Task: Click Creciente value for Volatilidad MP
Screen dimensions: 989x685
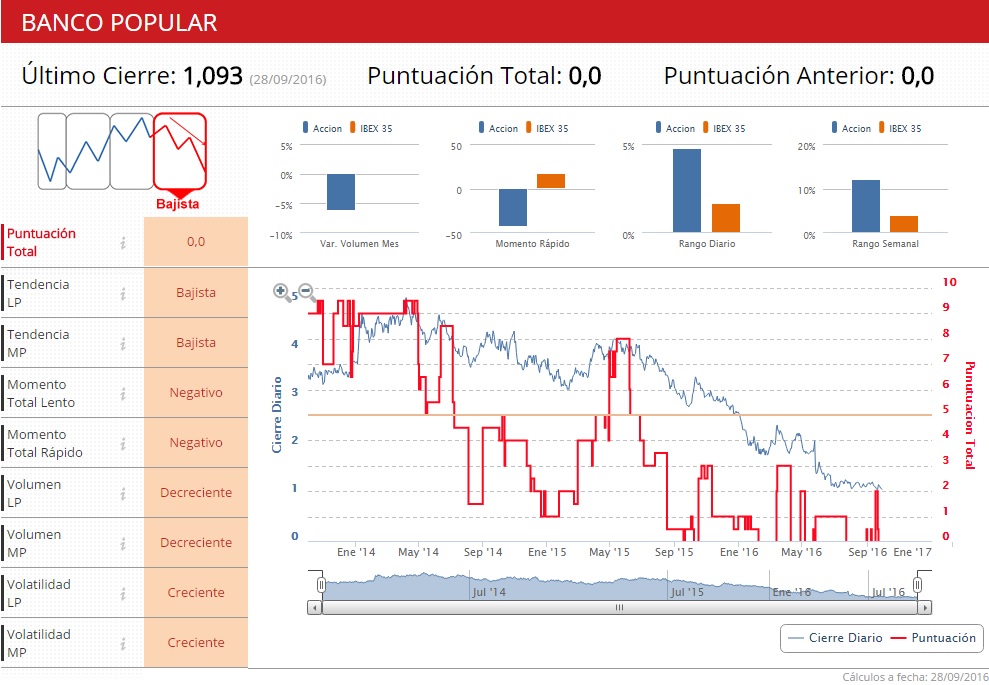Action: (196, 643)
